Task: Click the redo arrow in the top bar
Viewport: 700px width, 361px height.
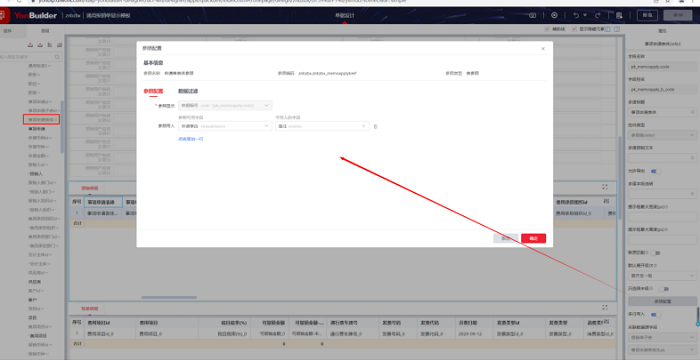Action: 597,15
